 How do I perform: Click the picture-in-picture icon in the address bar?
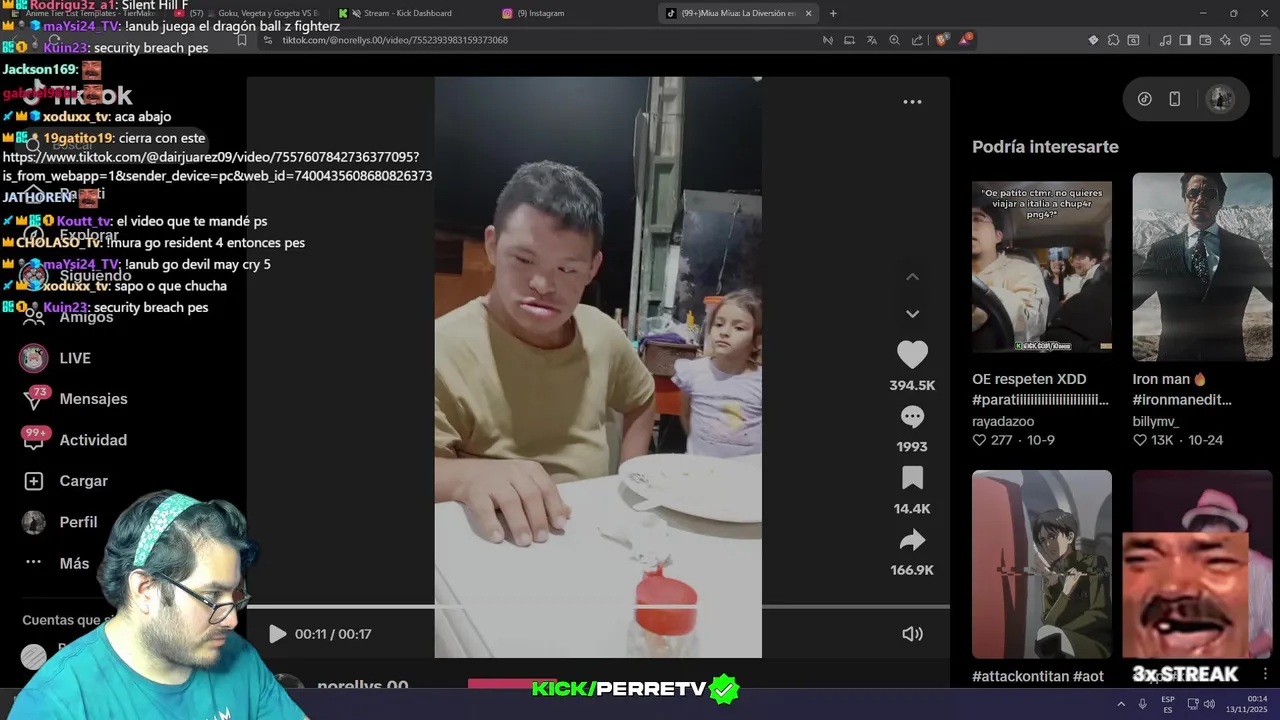coord(849,40)
